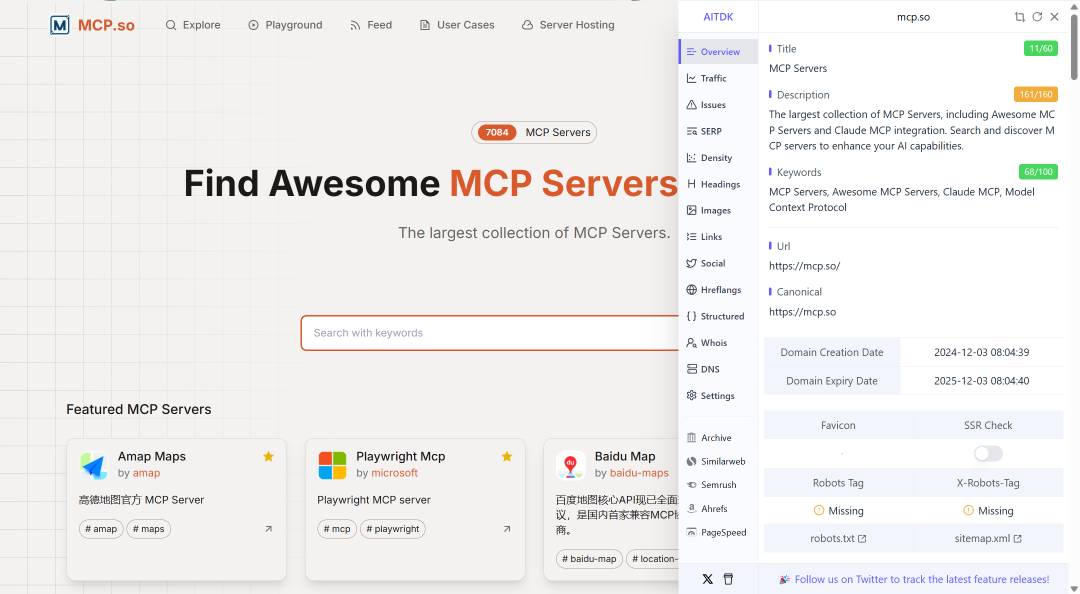Click the https://mcp.so/ Url value
1080x594 pixels.
804,266
